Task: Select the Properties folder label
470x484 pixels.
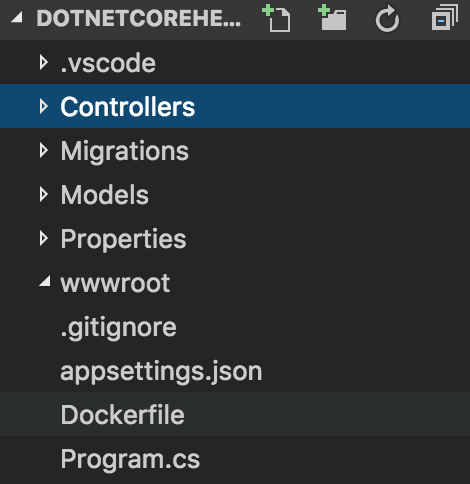Action: click(123, 240)
